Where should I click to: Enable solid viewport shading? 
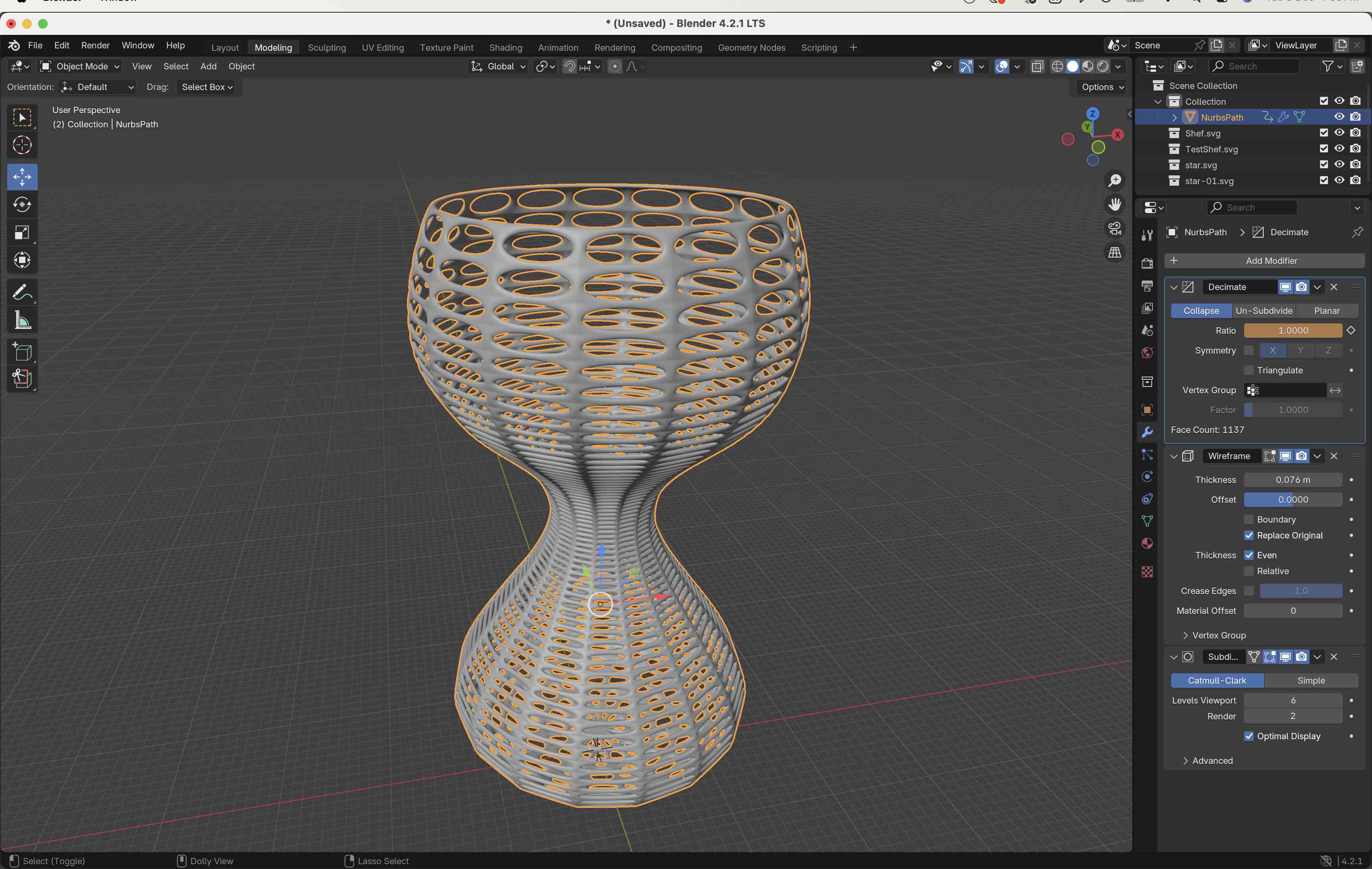1072,67
